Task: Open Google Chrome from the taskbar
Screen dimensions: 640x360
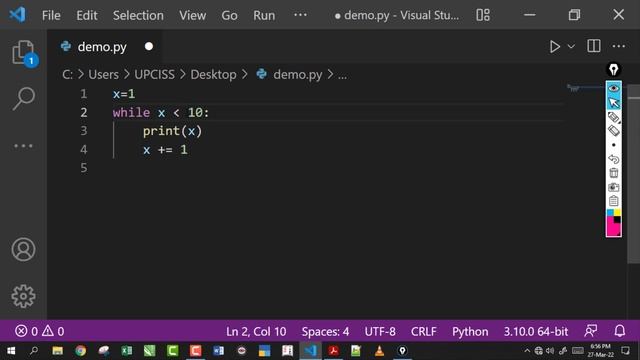Action: [80, 351]
